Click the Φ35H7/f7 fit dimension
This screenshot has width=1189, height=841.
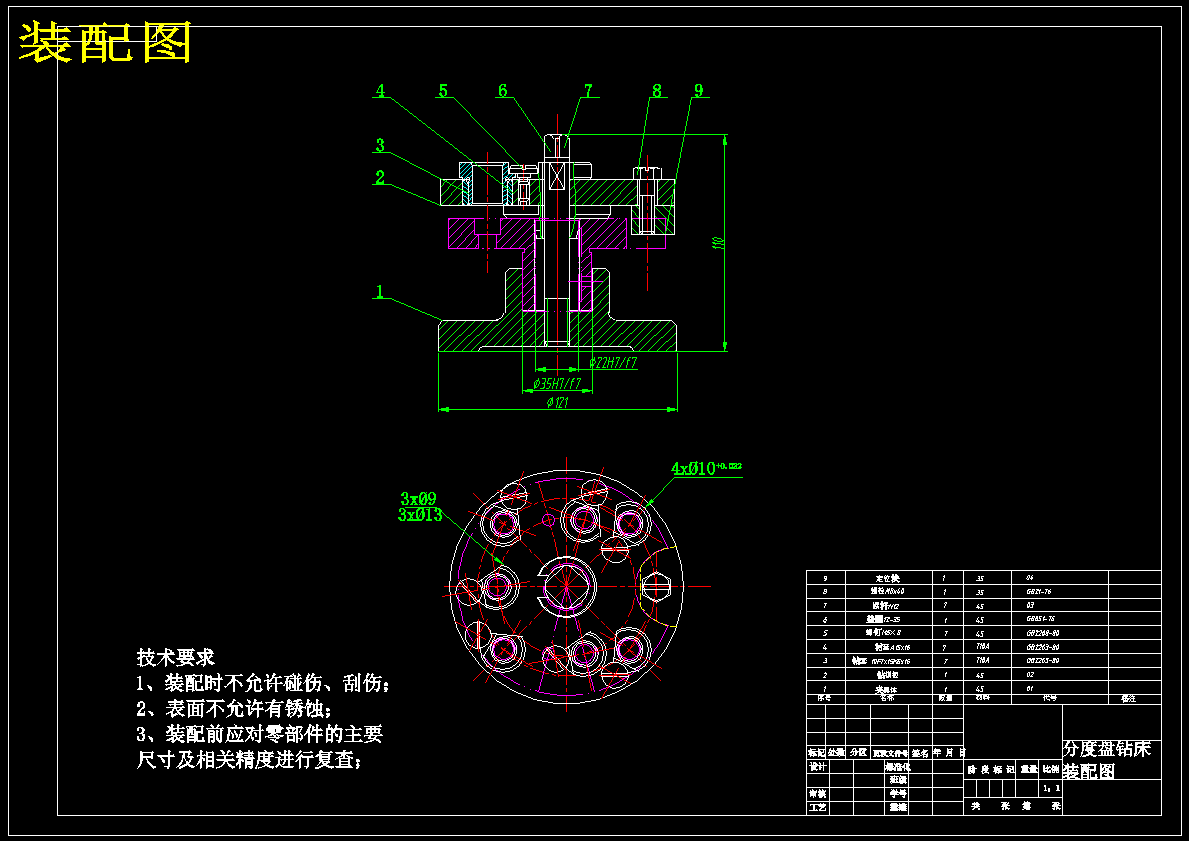tap(557, 384)
